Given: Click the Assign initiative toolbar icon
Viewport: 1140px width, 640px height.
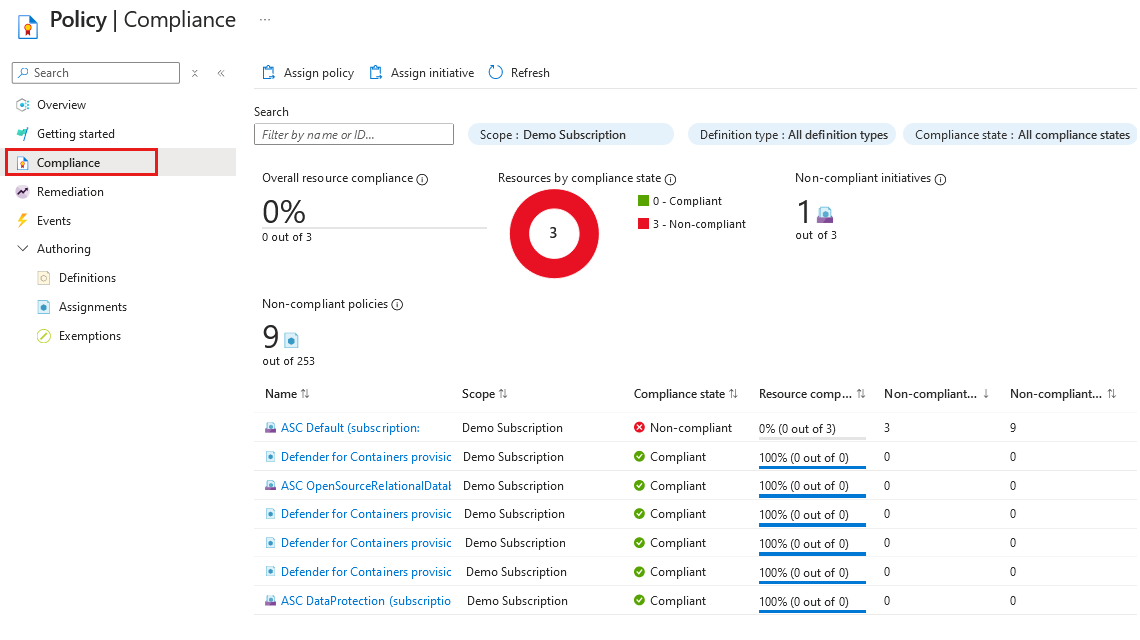Looking at the screenshot, I should 375,73.
